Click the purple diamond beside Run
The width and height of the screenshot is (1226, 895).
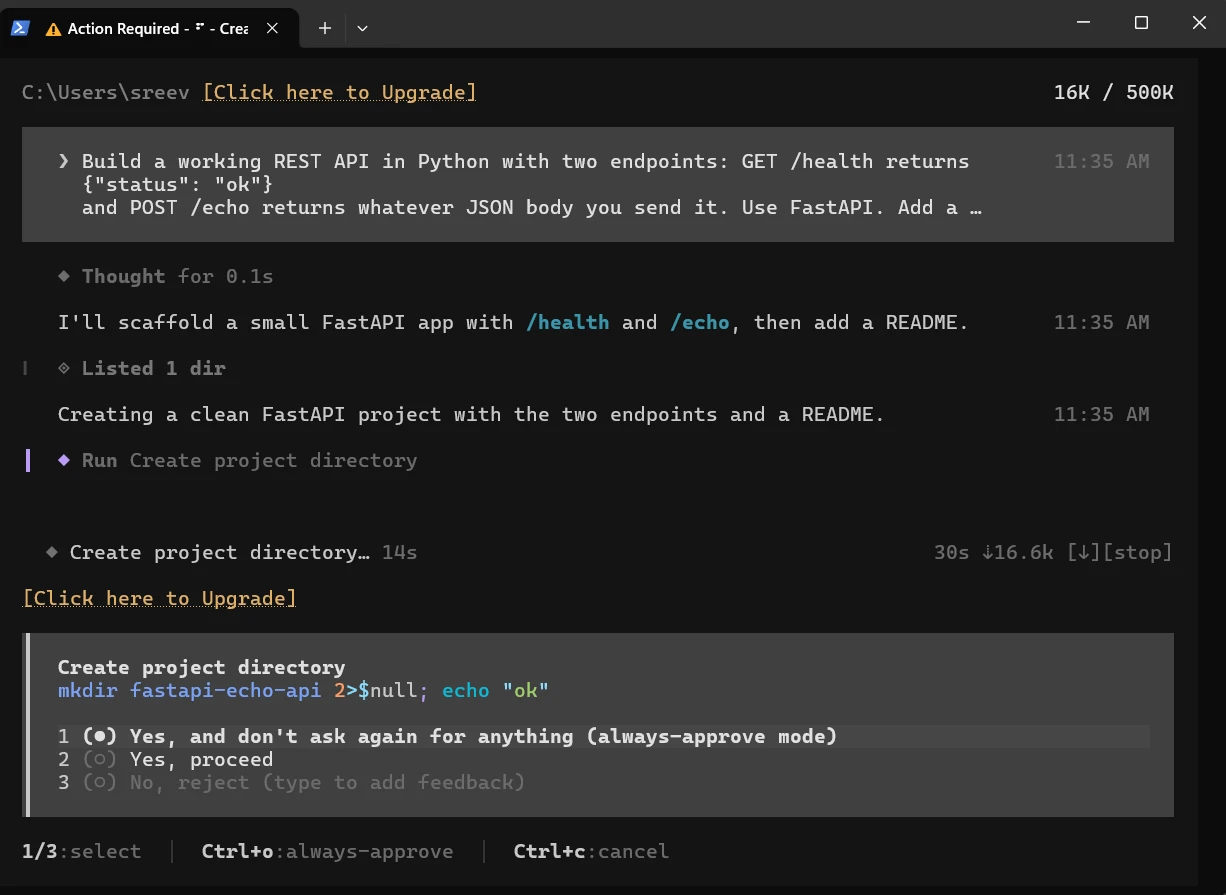click(x=64, y=460)
